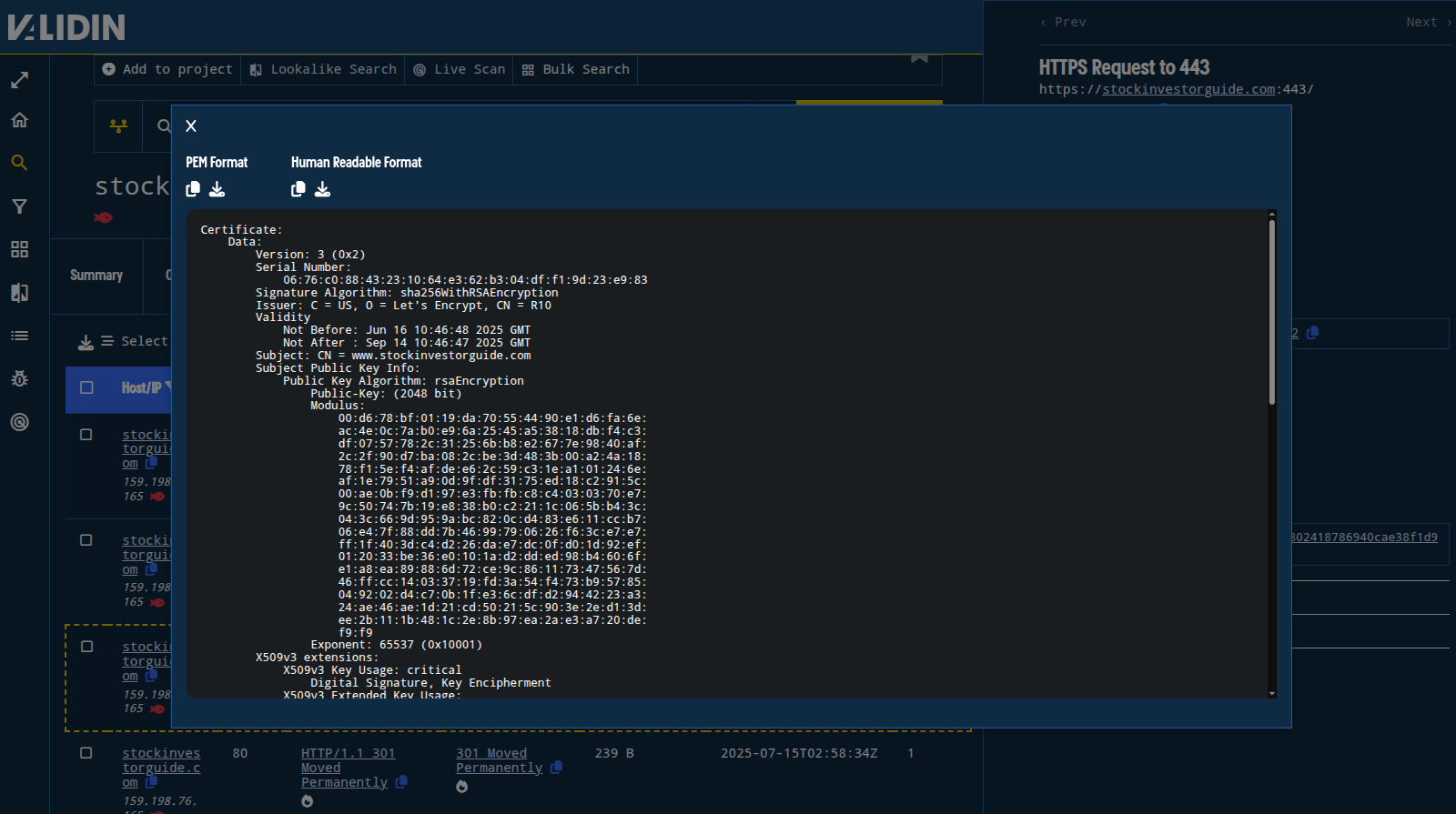Screen dimensions: 1456x814
Task: Open the Summary tab
Action: 96,276
